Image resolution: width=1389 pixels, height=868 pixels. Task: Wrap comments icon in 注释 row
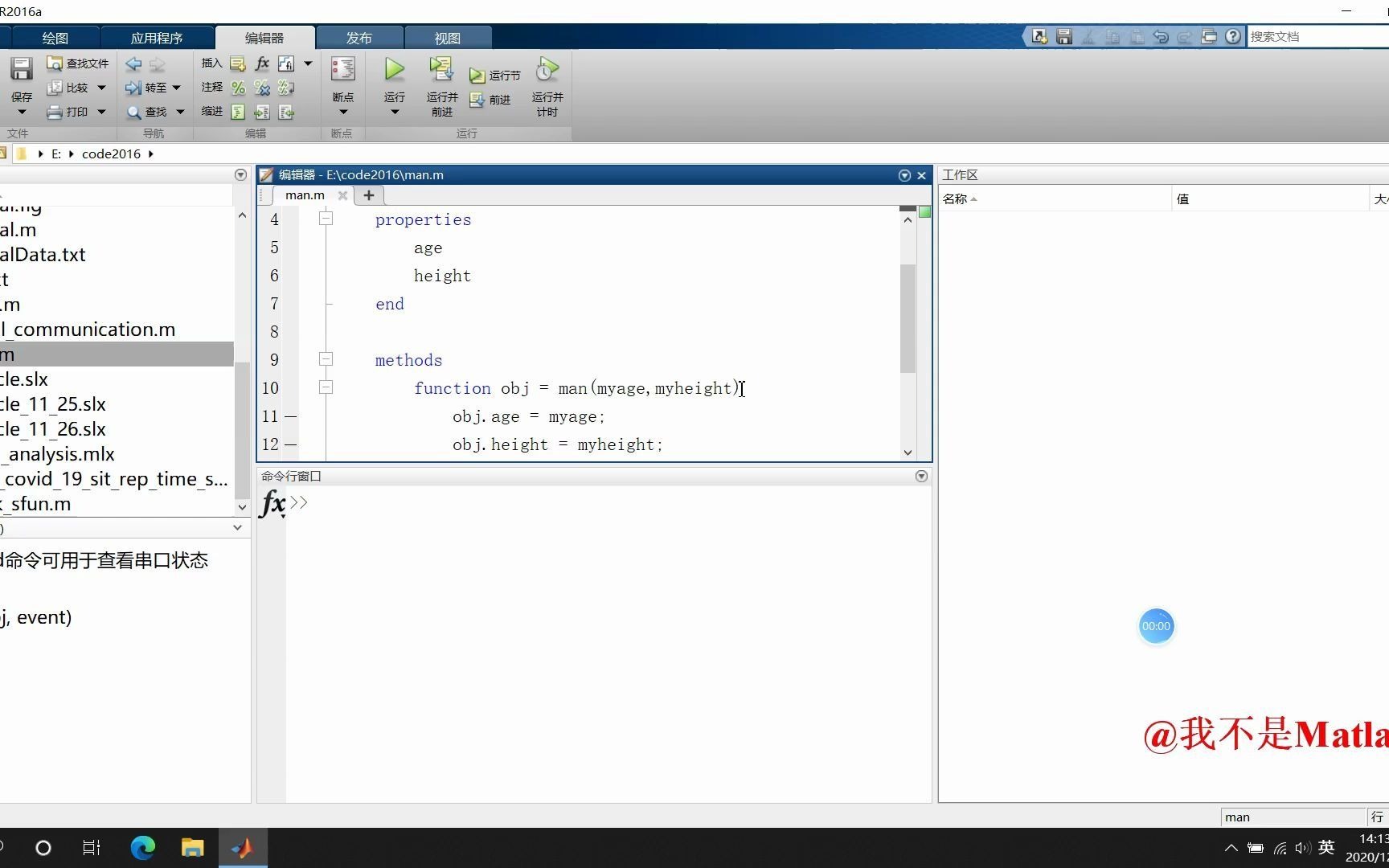tap(286, 88)
